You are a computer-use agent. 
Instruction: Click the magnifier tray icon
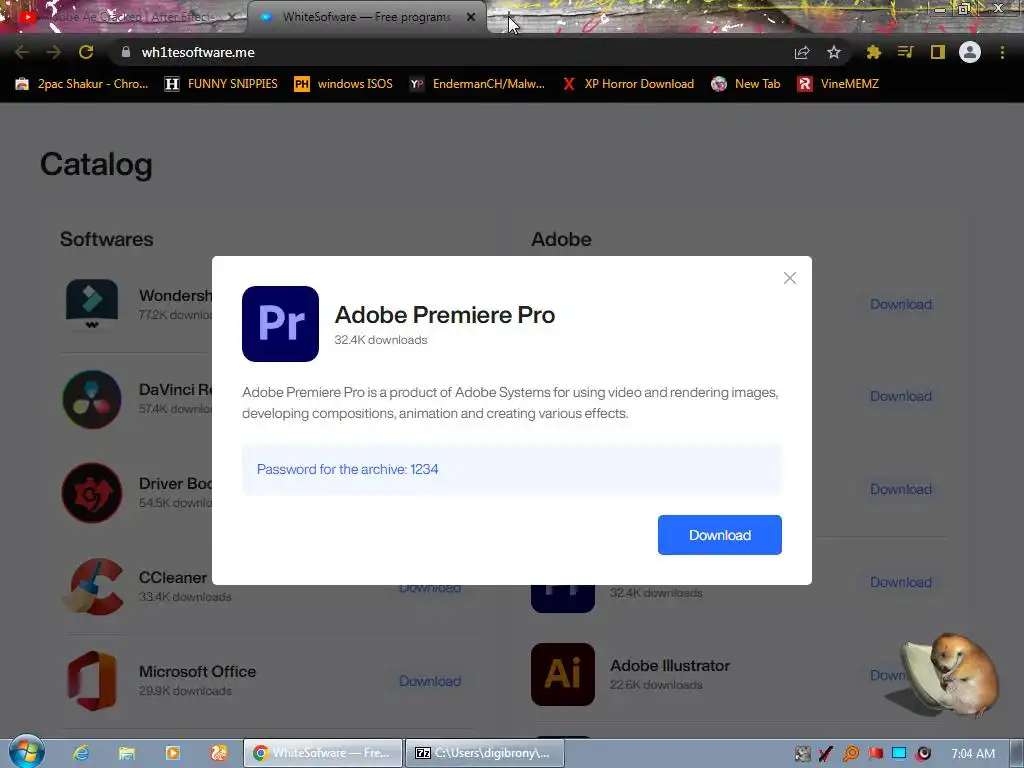(851, 754)
